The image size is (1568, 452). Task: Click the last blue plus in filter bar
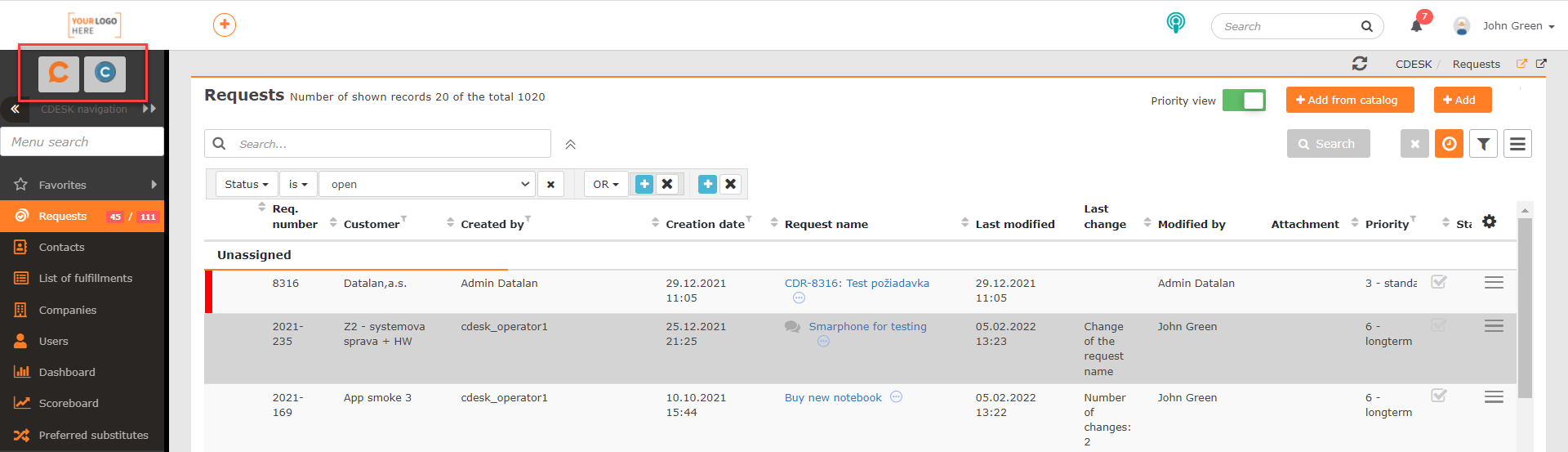pyautogui.click(x=708, y=184)
